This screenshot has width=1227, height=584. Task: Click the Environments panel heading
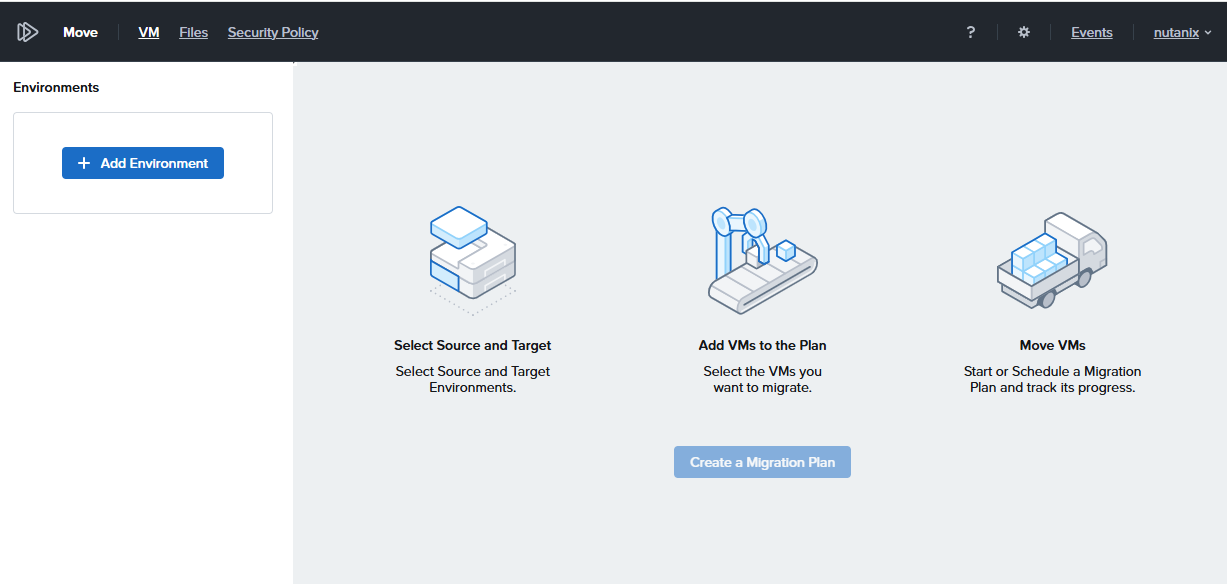(56, 87)
